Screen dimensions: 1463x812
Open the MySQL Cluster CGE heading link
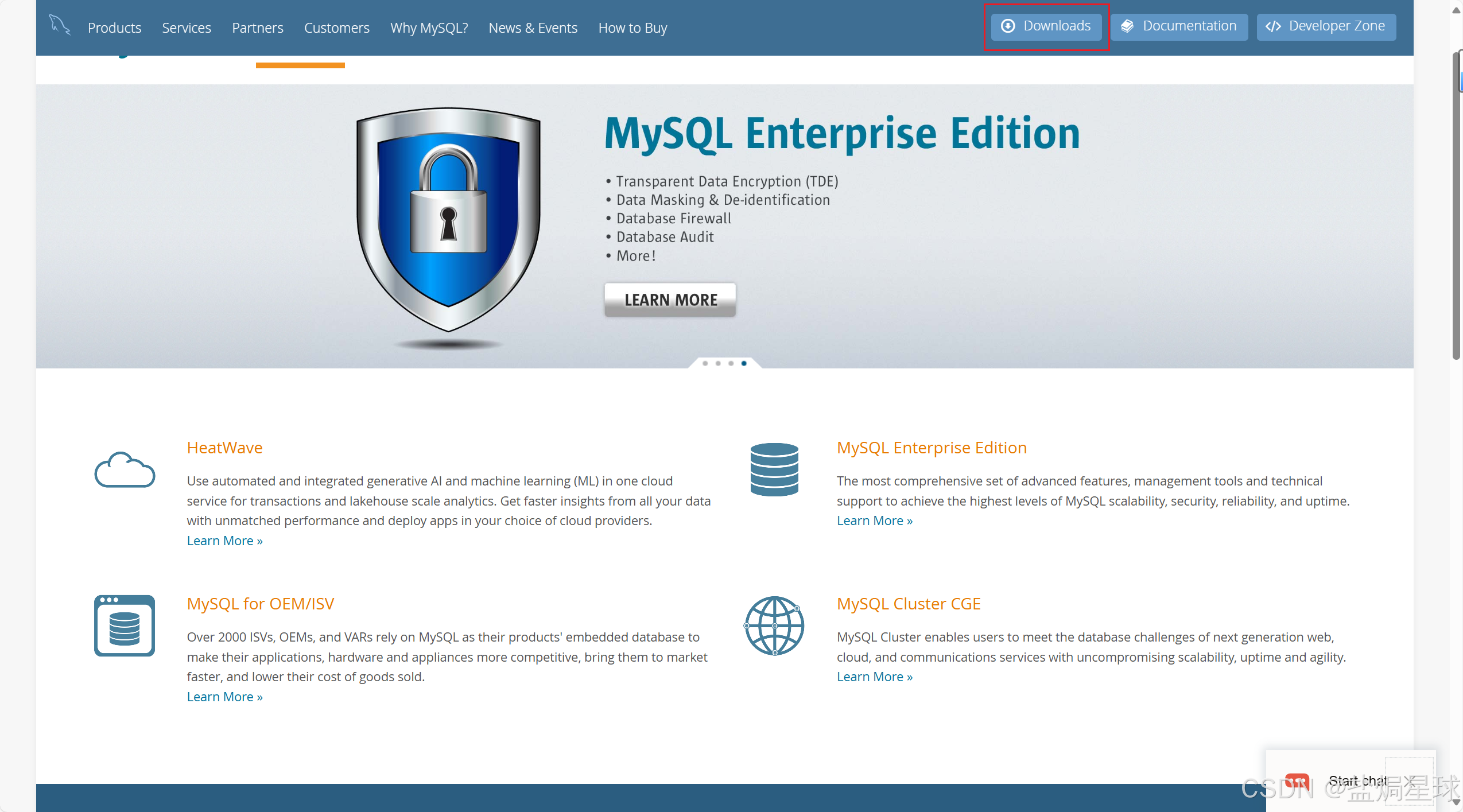click(909, 604)
